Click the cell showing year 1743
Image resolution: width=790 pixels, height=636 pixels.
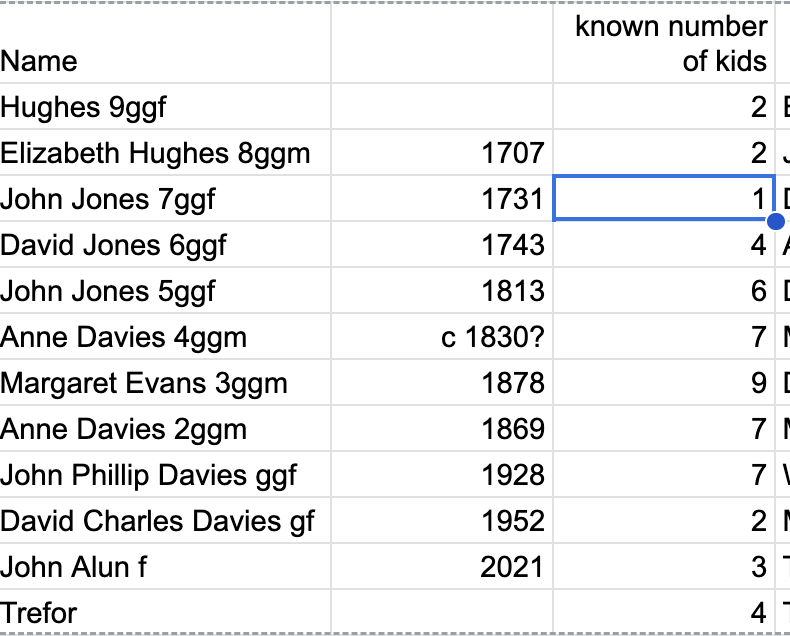441,245
